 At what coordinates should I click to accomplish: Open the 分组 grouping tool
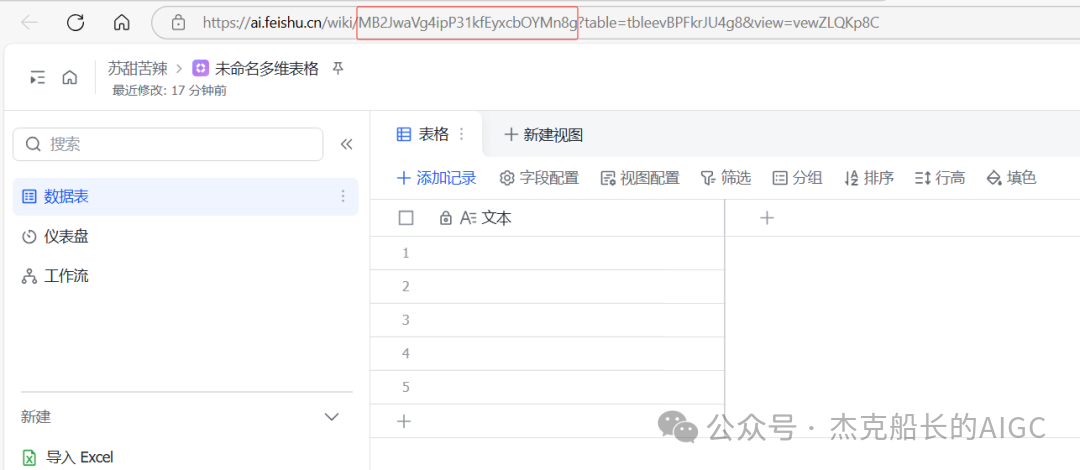798,178
